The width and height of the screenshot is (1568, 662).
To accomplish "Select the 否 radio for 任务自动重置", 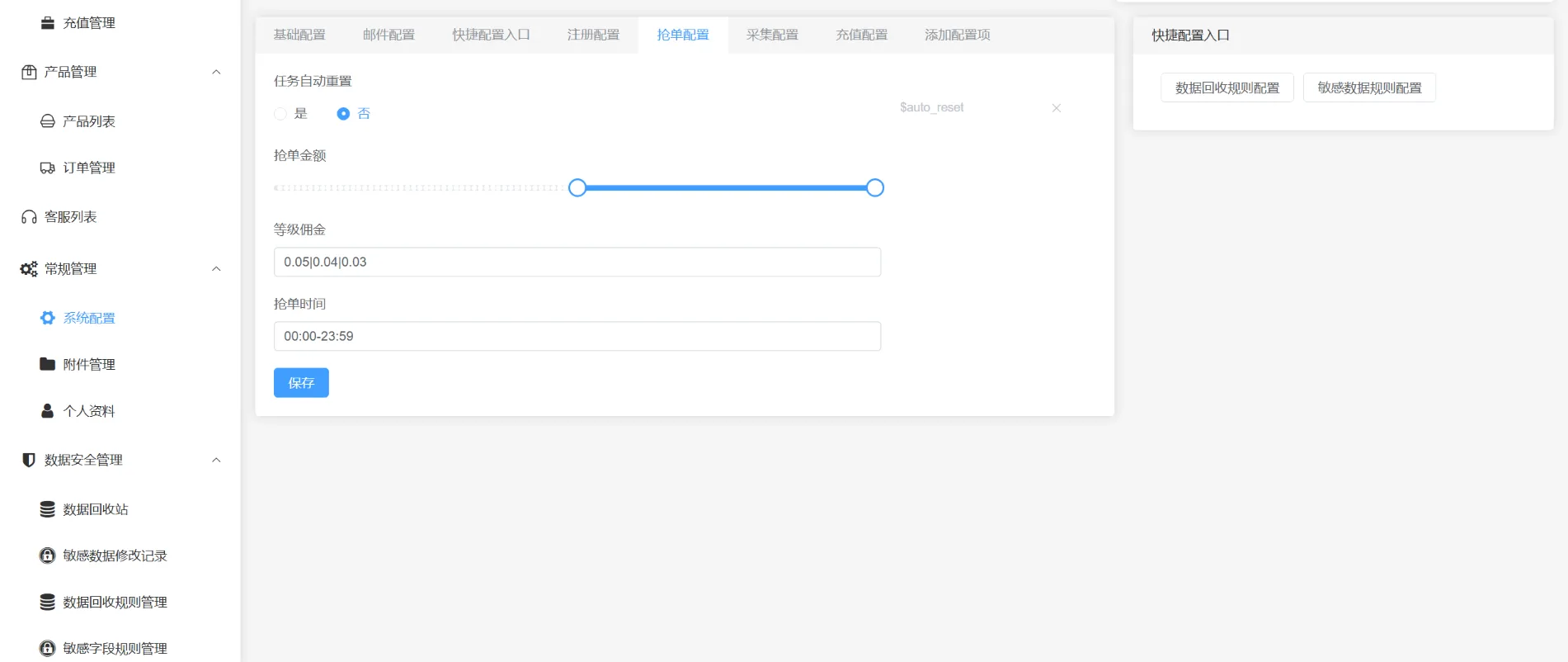I will pyautogui.click(x=343, y=114).
